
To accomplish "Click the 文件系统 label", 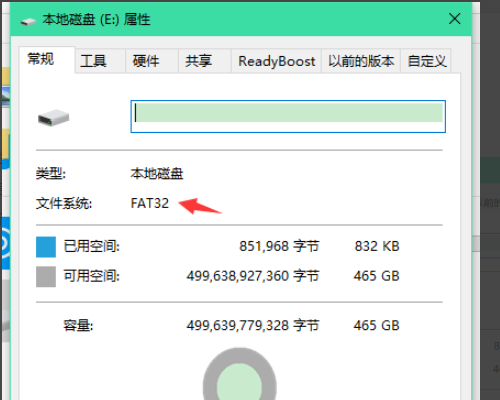I will click(64, 203).
